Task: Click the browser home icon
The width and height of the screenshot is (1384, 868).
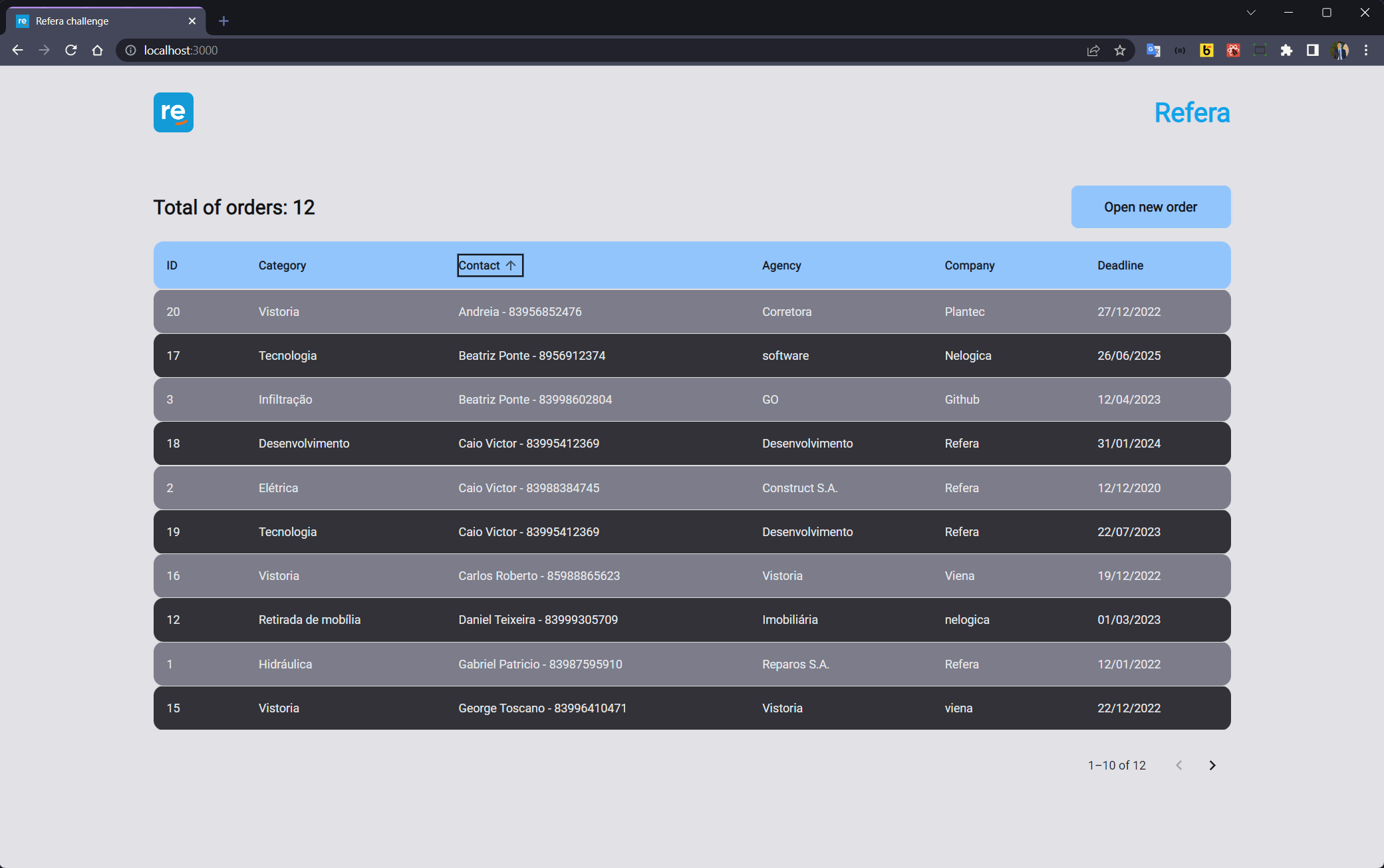Action: 97,51
